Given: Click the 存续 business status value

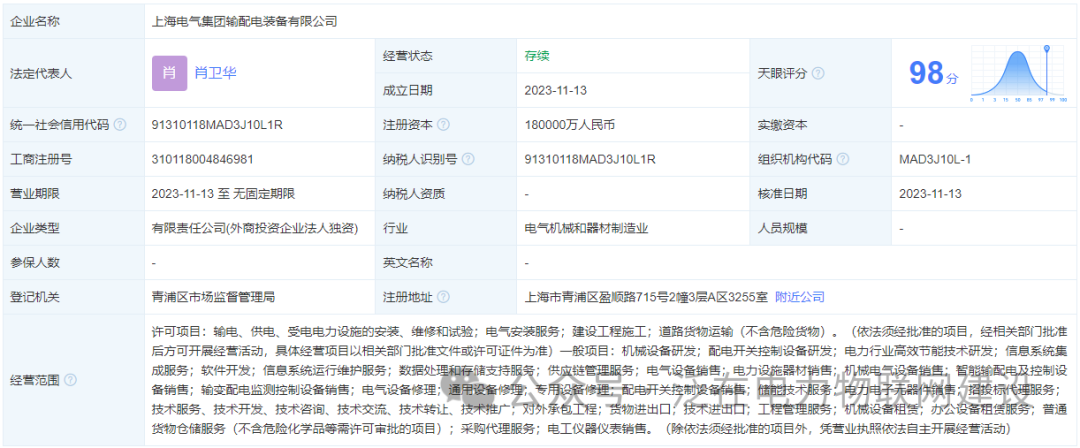Looking at the screenshot, I should pos(537,56).
